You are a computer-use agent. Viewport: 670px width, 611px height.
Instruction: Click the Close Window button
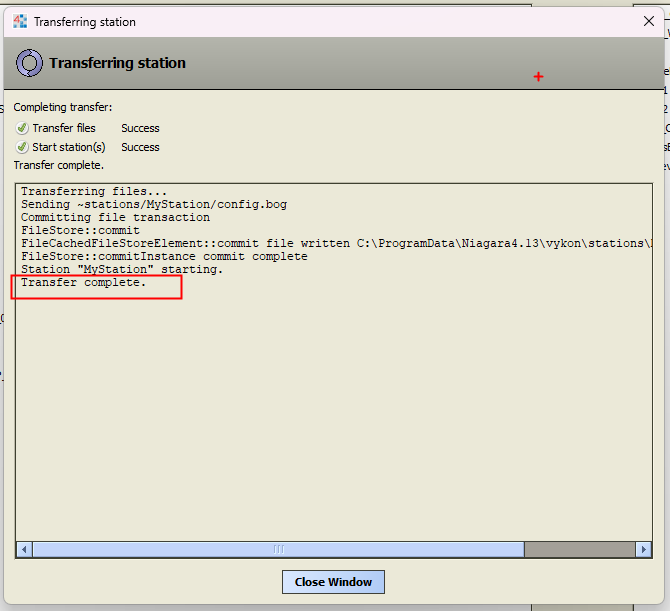[333, 582]
